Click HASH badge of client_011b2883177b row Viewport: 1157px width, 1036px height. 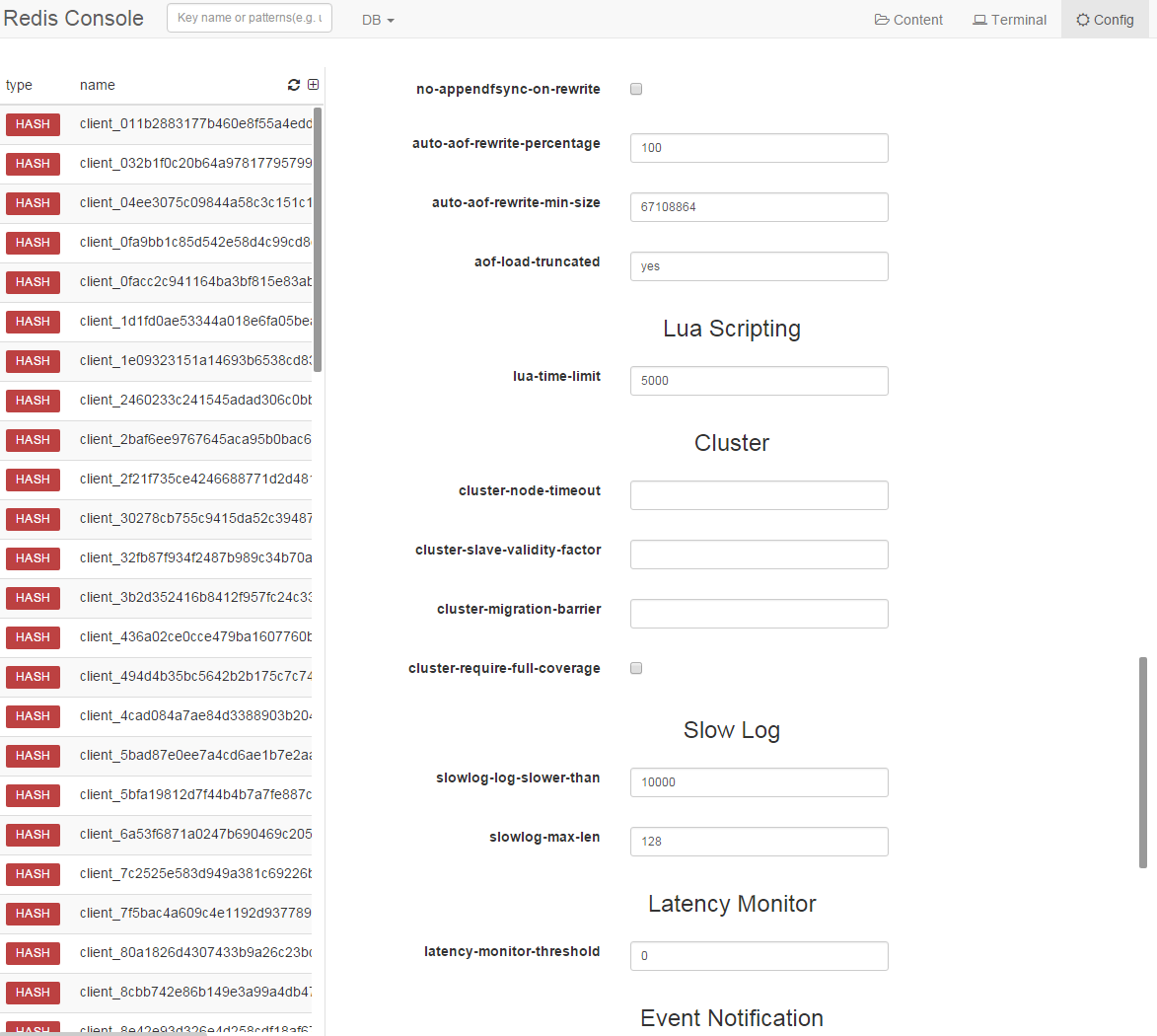point(33,124)
